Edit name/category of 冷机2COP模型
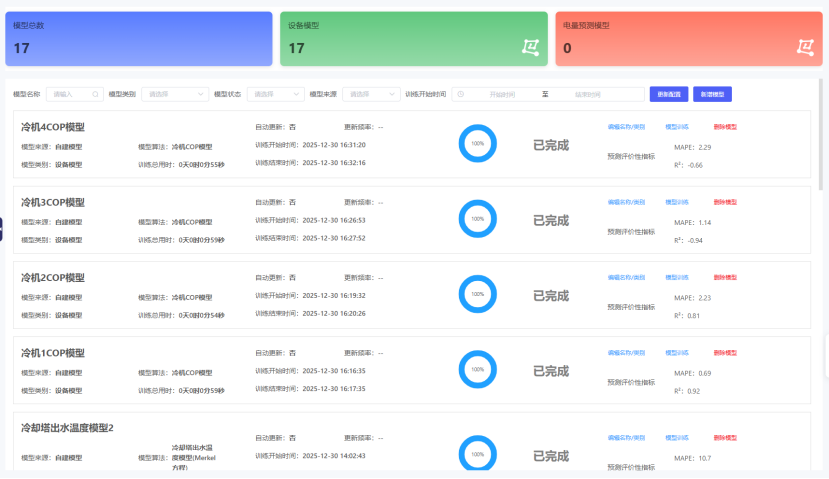Image resolution: width=829 pixels, height=479 pixels. (x=626, y=278)
